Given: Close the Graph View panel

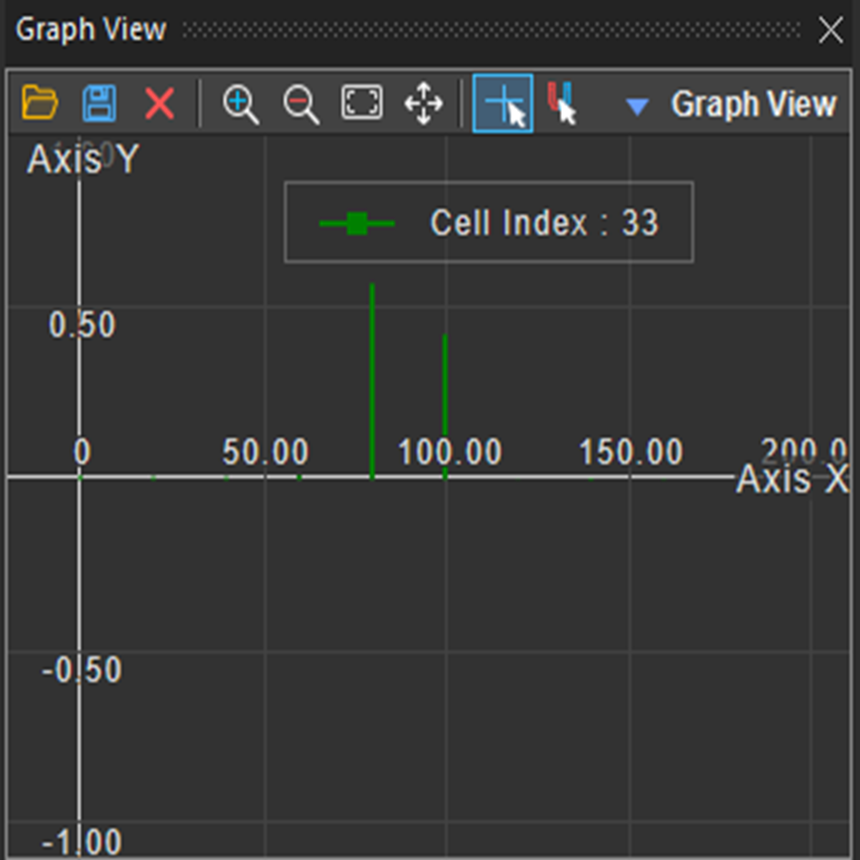Looking at the screenshot, I should click(830, 30).
